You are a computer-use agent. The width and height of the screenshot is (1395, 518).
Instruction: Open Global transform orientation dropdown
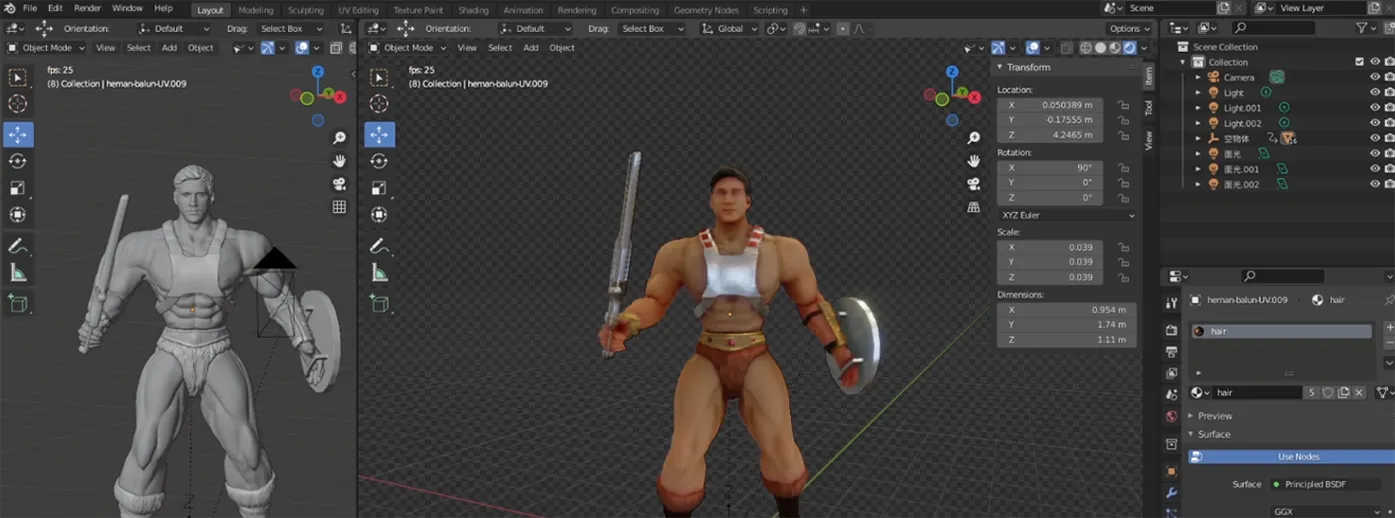[729, 29]
